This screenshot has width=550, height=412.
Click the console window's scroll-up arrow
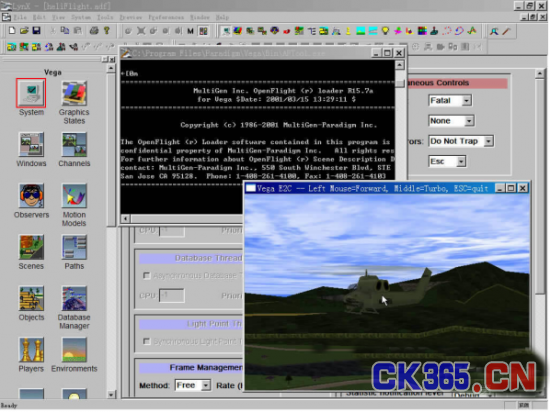click(400, 65)
